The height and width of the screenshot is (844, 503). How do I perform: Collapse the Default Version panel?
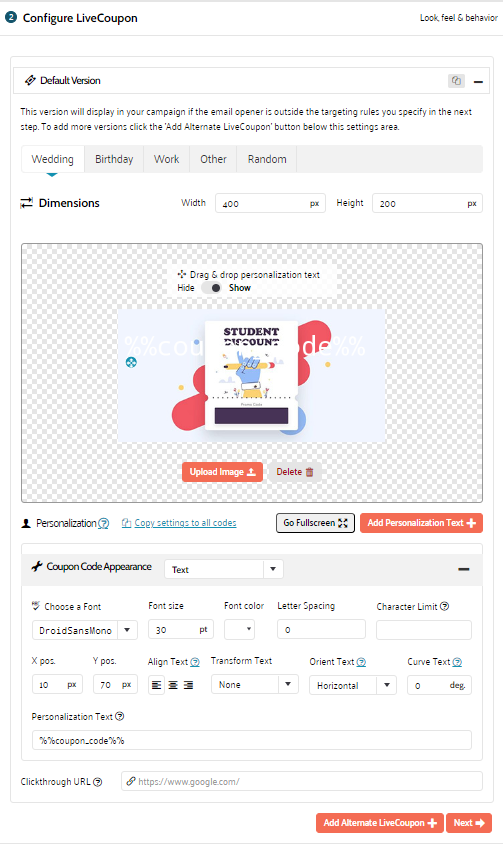coord(478,82)
